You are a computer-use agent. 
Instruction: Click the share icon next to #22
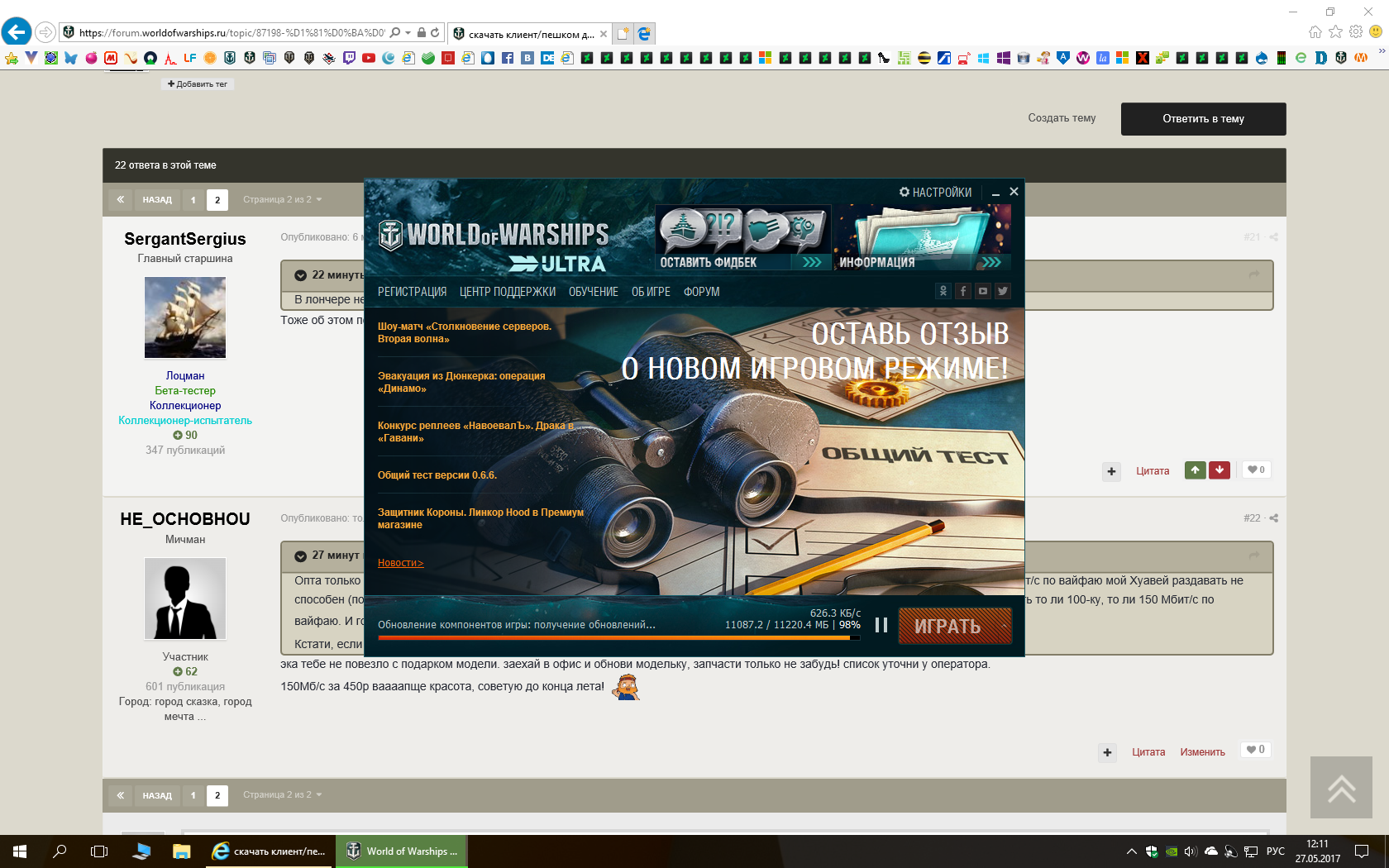point(1273,518)
